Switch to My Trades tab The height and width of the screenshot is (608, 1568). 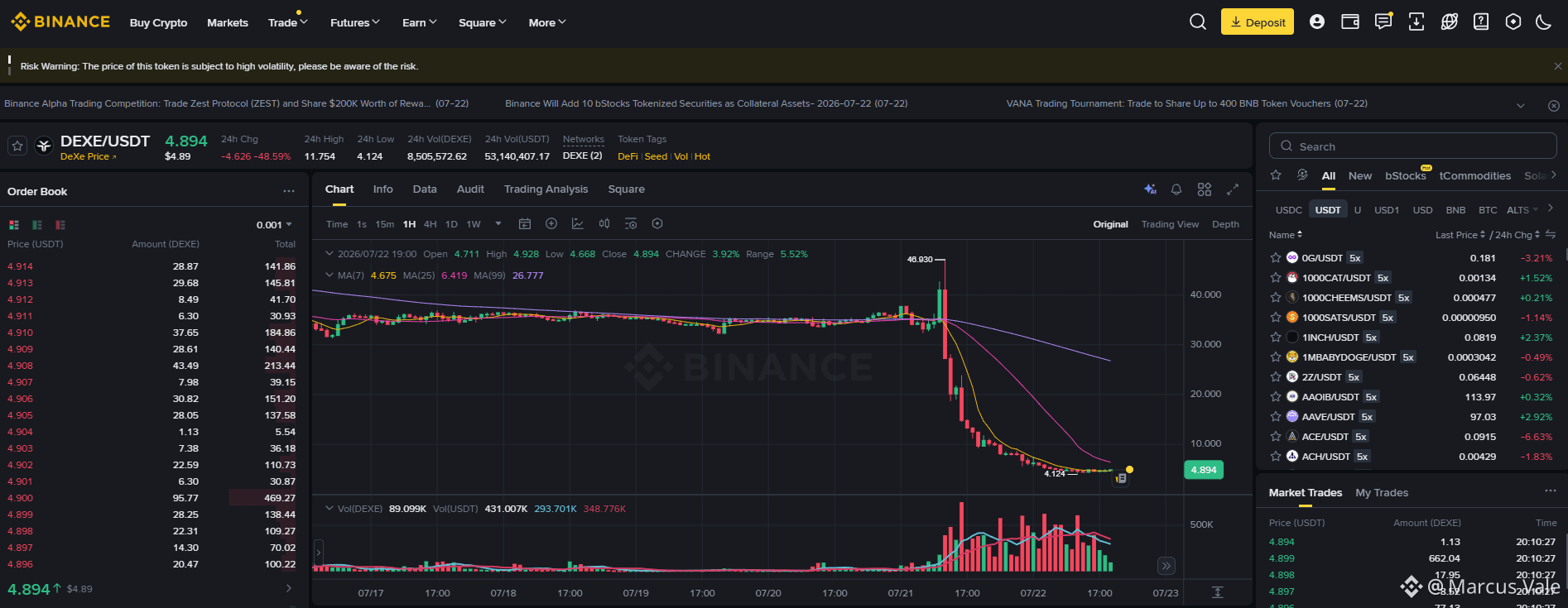coord(1382,493)
